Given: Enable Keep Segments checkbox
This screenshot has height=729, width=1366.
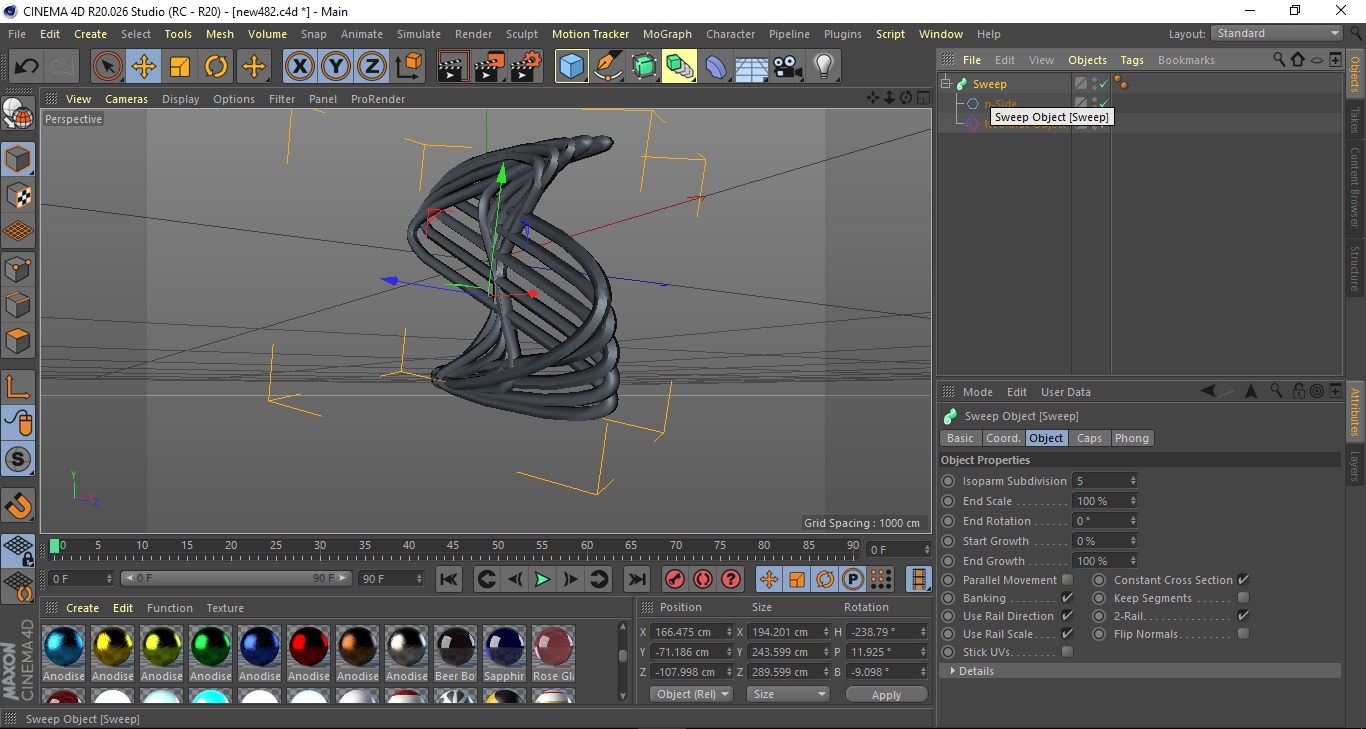Looking at the screenshot, I should click(x=1243, y=598).
